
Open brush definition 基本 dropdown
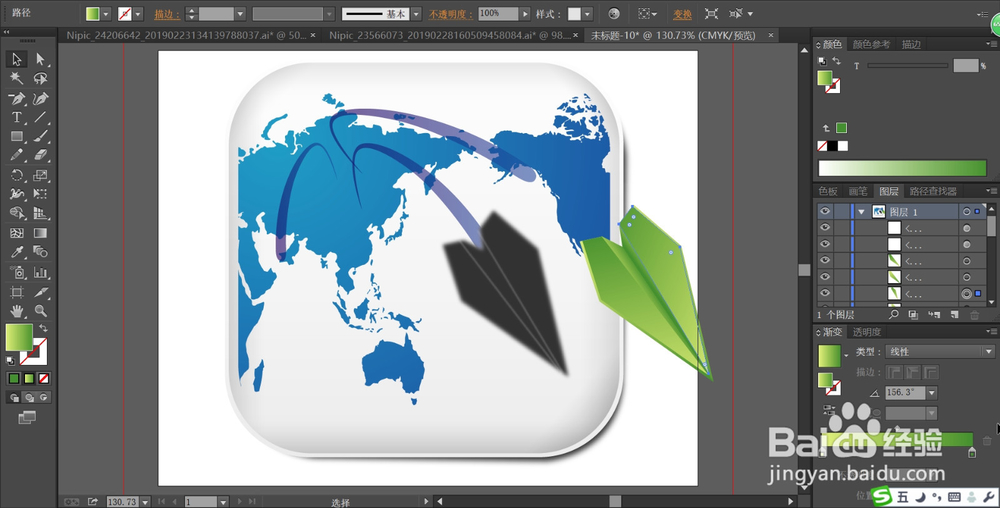point(416,13)
